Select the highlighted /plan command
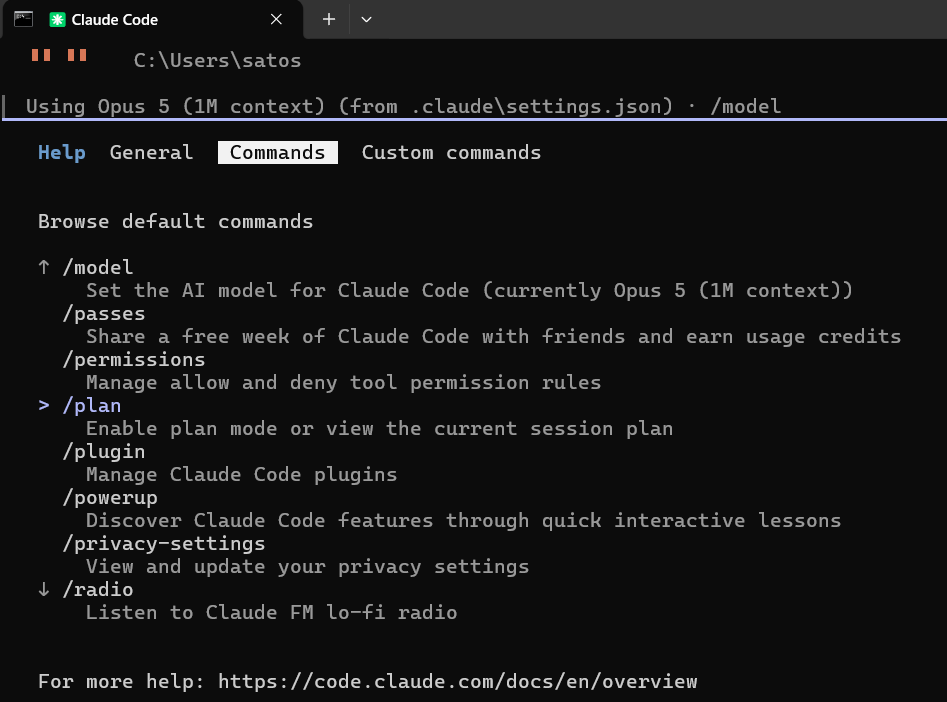The width and height of the screenshot is (947, 702). point(92,405)
